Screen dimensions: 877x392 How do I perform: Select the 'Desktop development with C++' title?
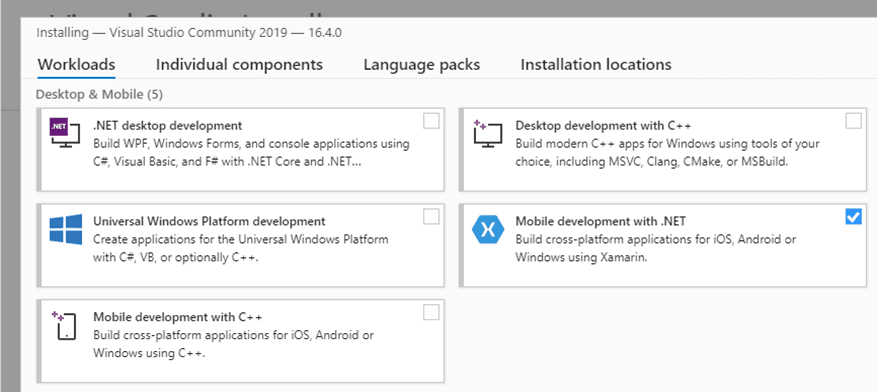tap(603, 125)
